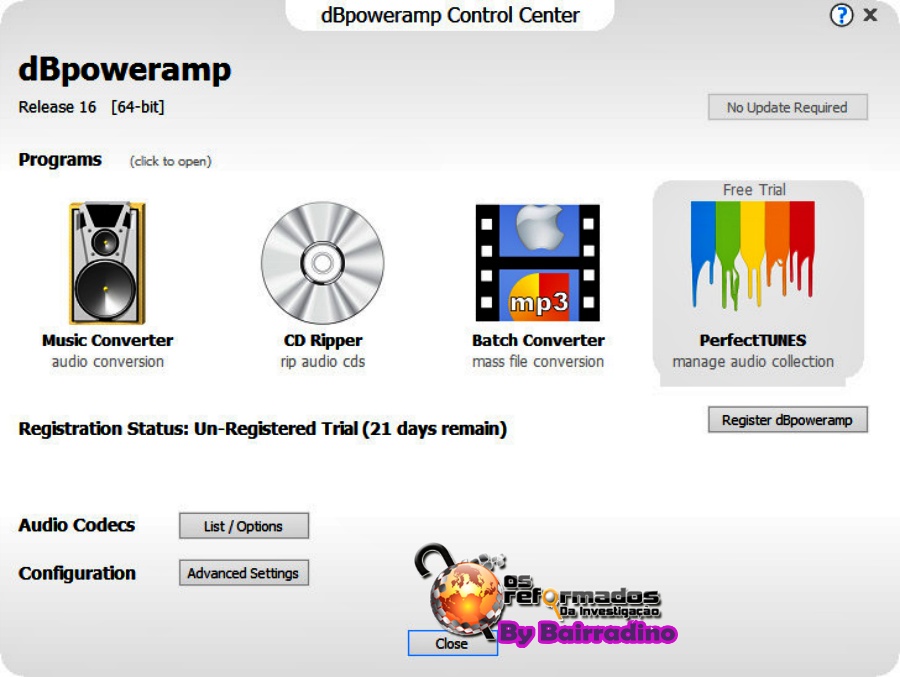Click 'rip audio cds' caption
This screenshot has width=900, height=677.
point(323,362)
